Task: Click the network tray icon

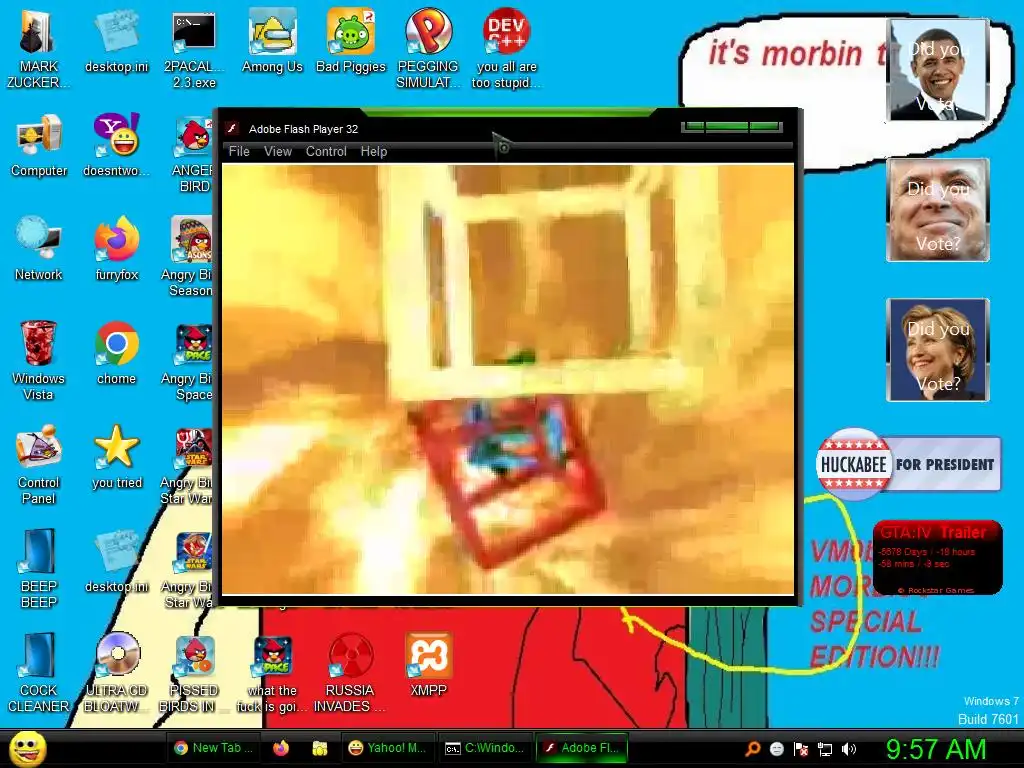Action: click(825, 748)
